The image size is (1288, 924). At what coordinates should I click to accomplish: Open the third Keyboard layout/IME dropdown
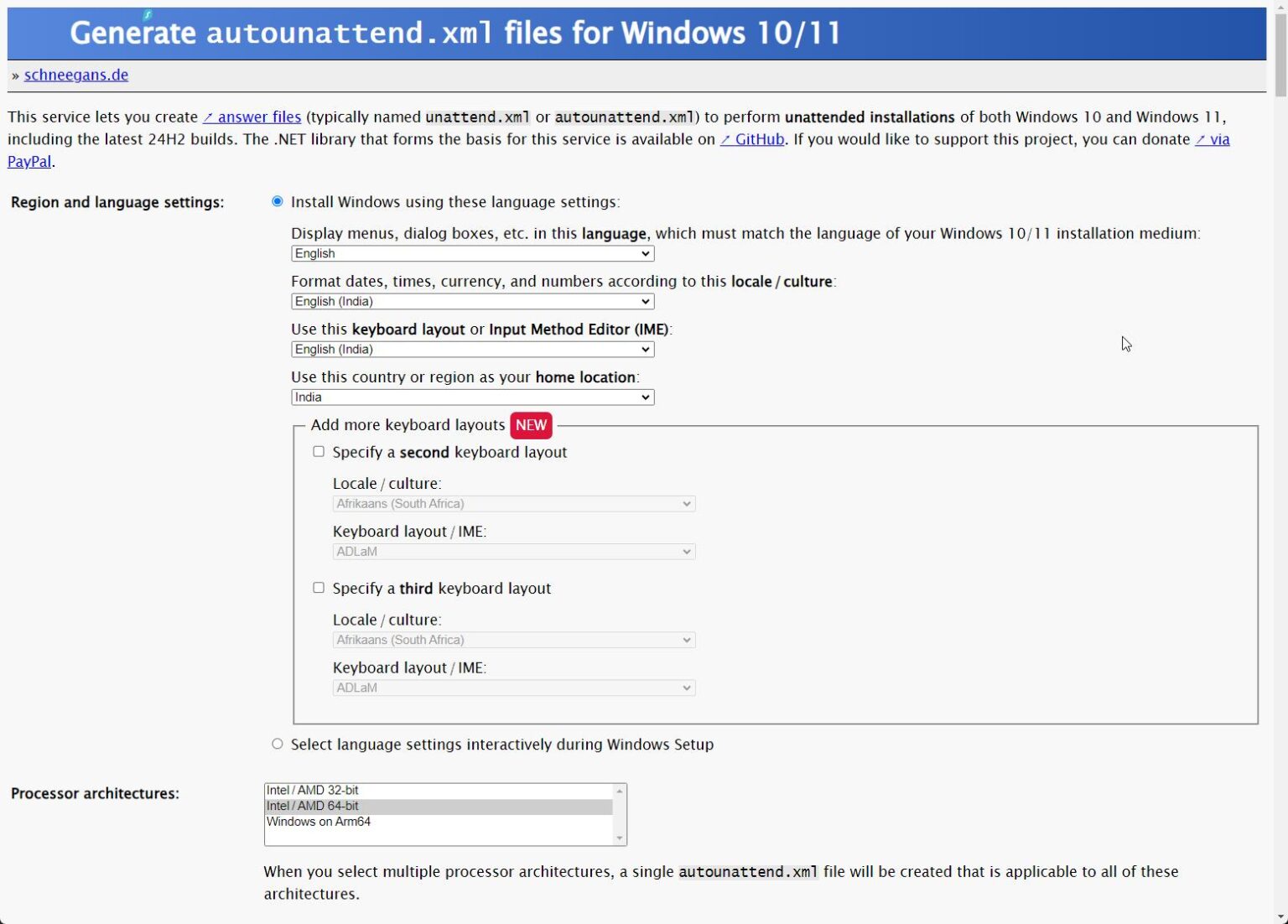tap(513, 687)
